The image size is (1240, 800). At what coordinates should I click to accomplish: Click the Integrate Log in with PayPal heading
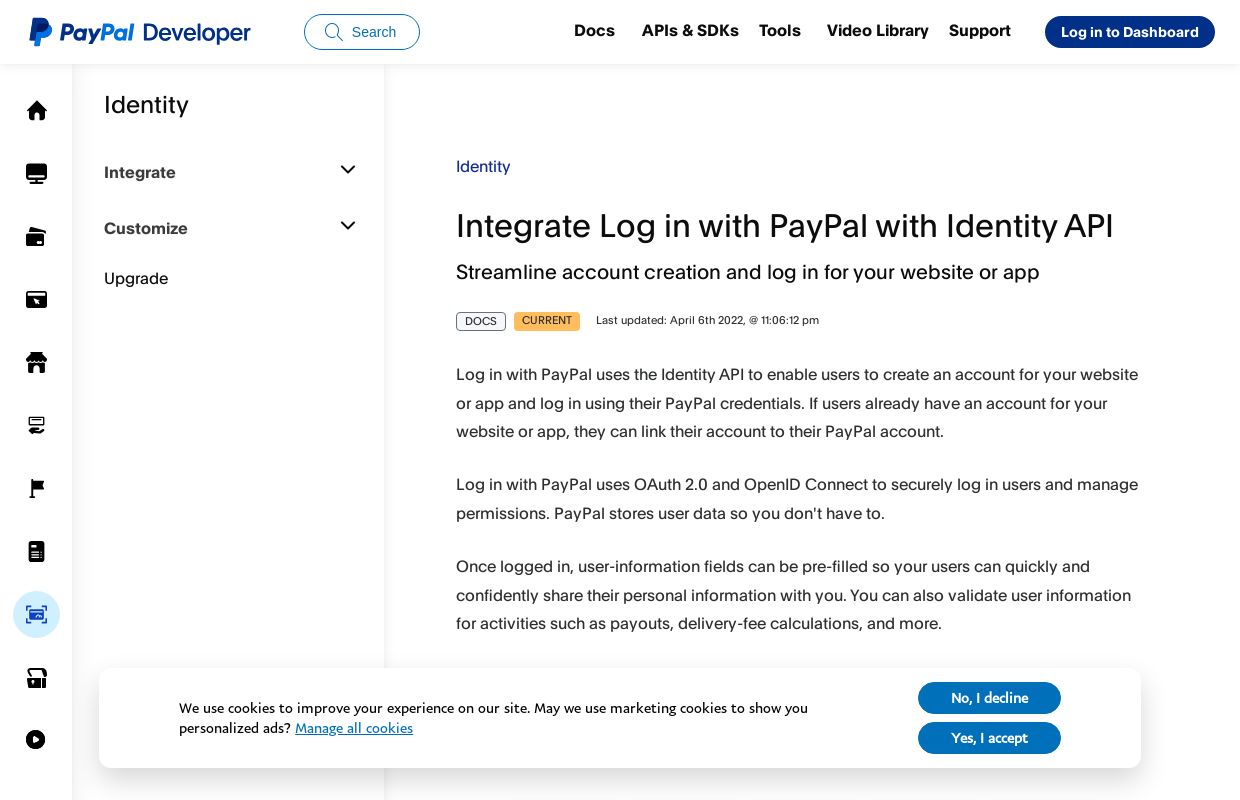point(785,226)
